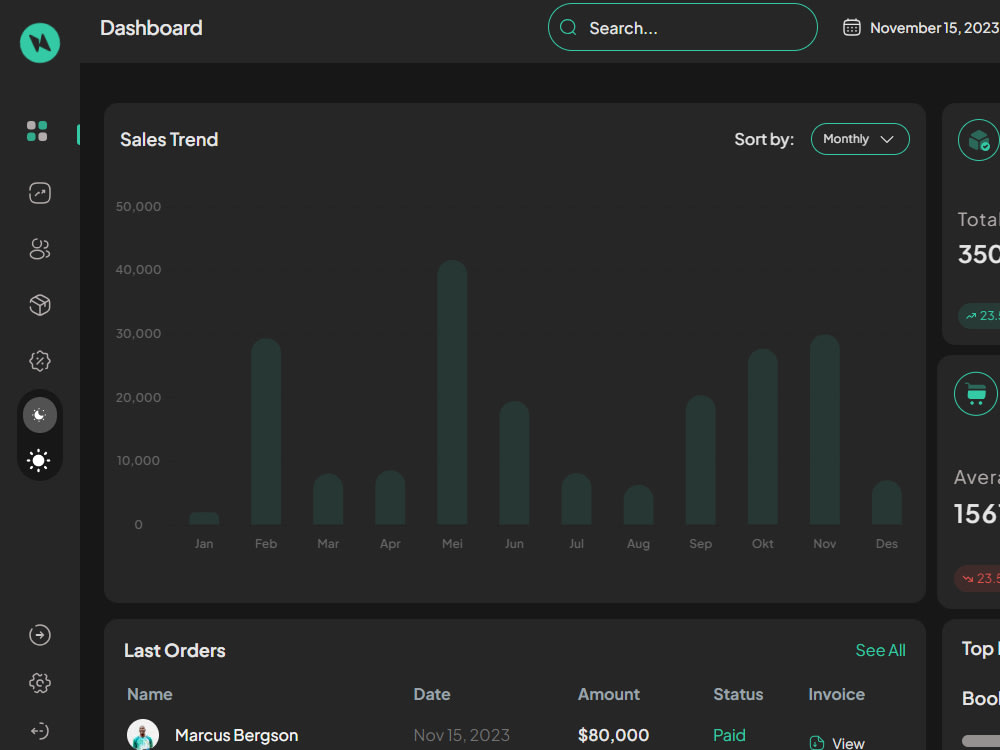1000x750 pixels.
Task: Open the users sidebar icon
Action: pos(40,249)
